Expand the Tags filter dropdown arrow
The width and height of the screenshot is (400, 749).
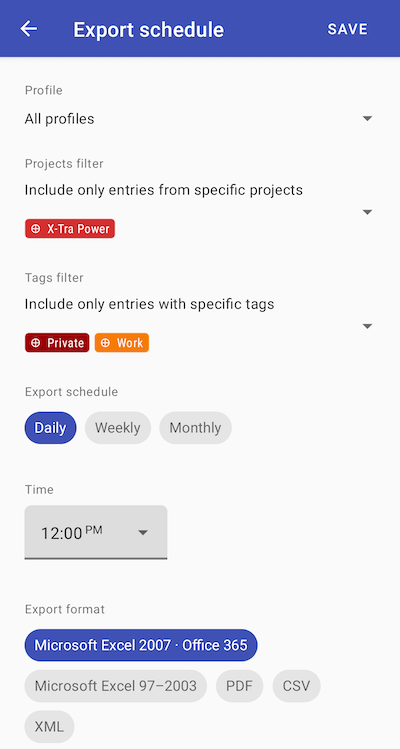point(367,326)
